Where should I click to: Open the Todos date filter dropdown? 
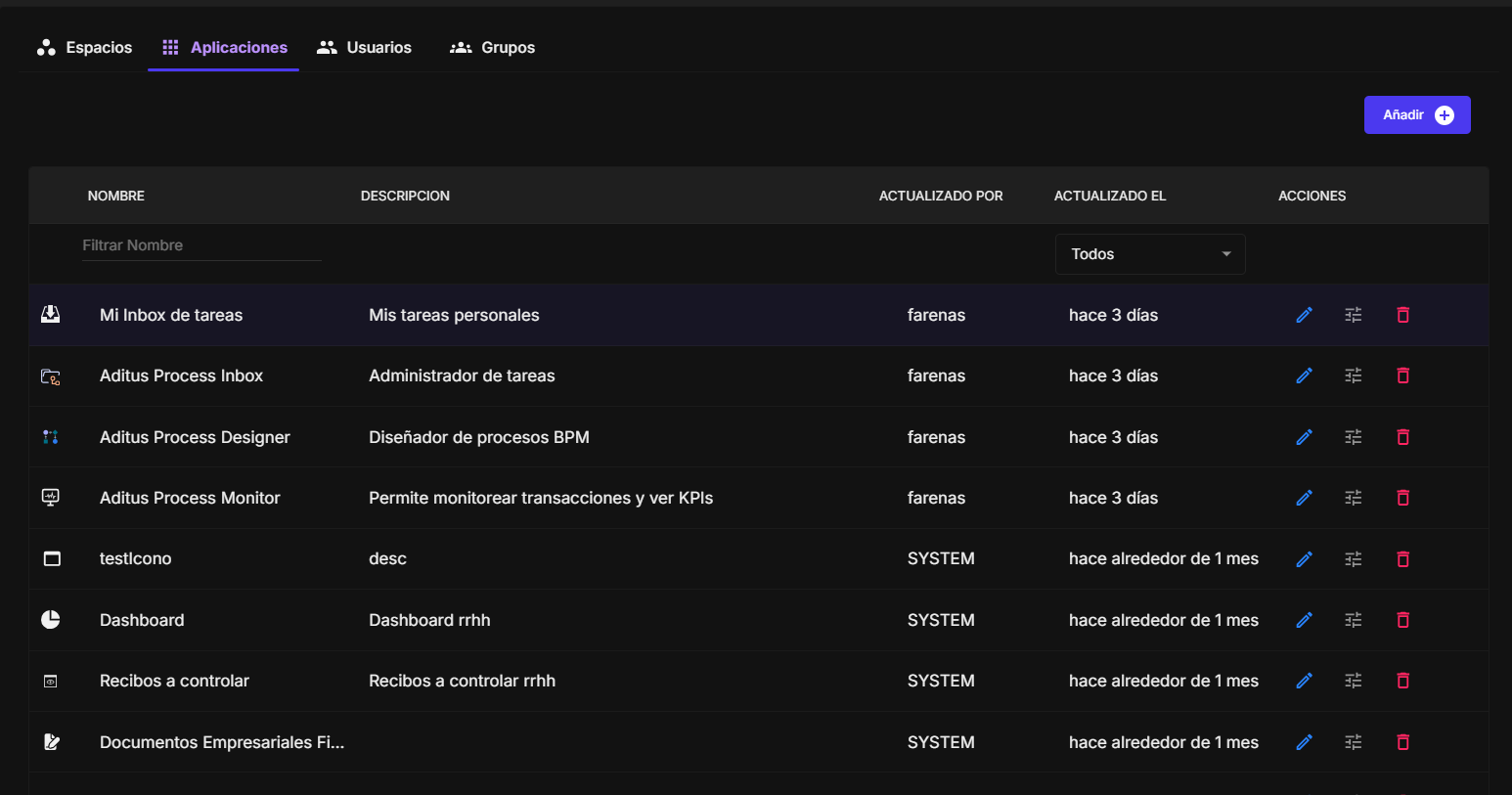(1150, 254)
